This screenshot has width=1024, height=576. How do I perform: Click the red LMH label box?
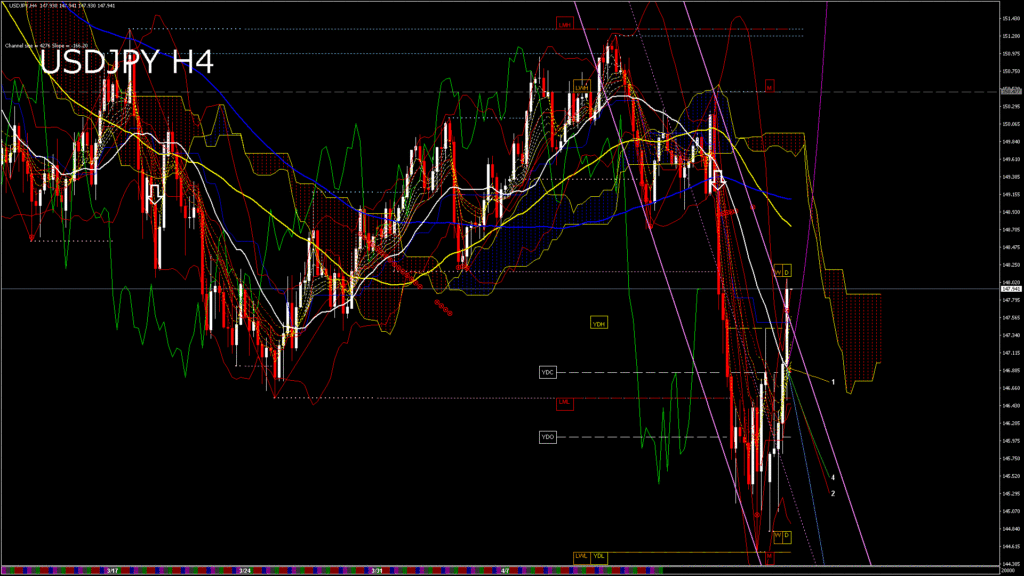pos(565,25)
